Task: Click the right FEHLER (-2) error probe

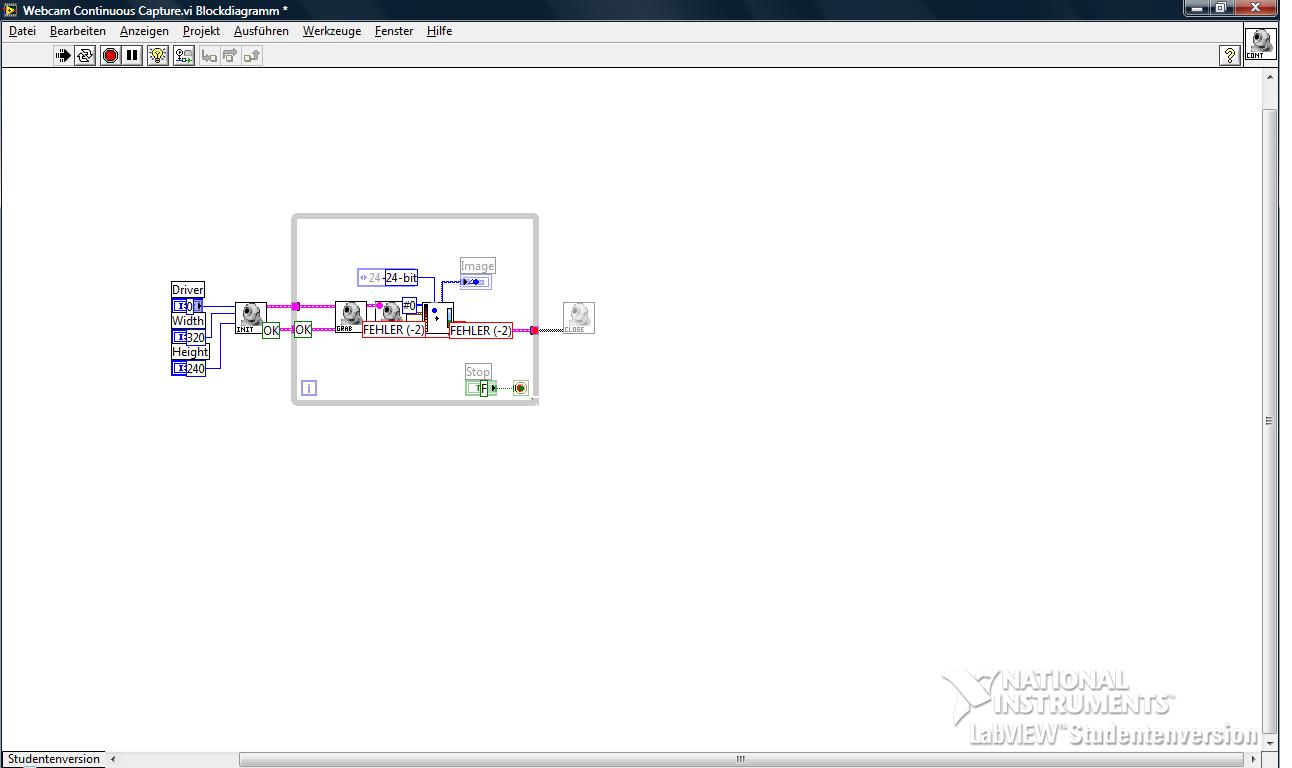Action: click(481, 330)
